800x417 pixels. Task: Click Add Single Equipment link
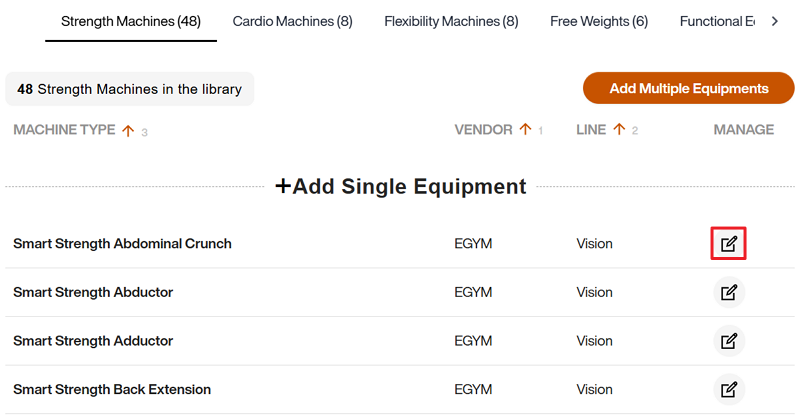click(x=400, y=186)
